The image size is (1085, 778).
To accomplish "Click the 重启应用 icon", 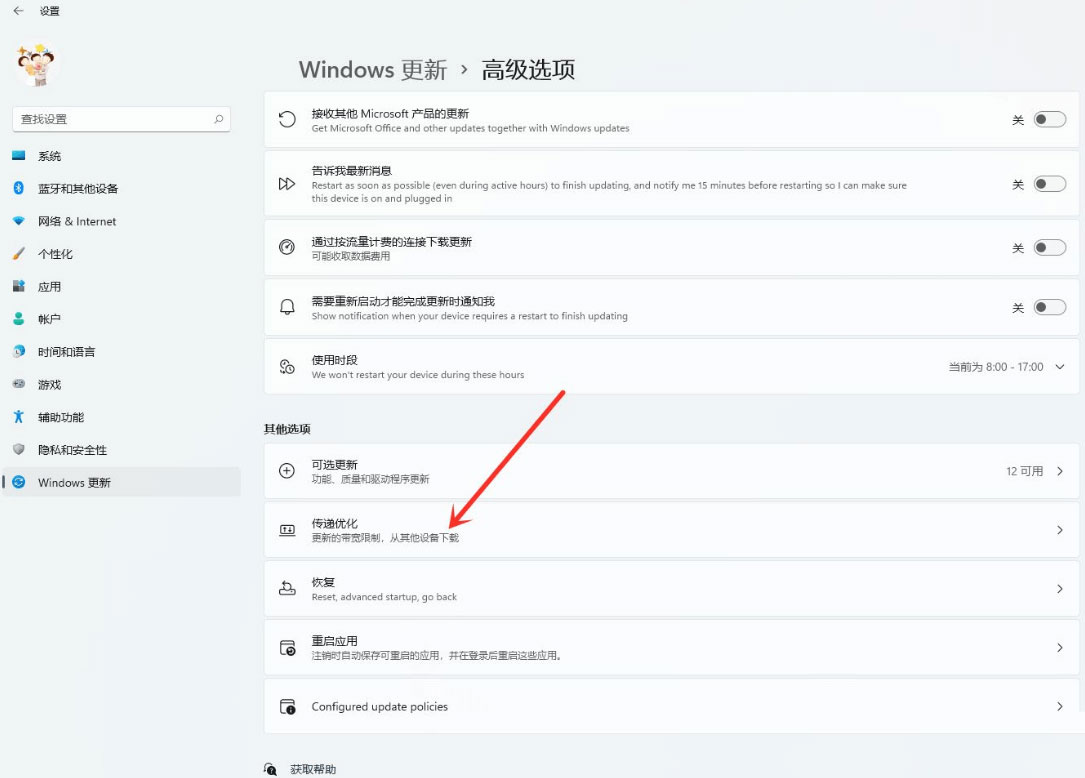I will coord(287,648).
